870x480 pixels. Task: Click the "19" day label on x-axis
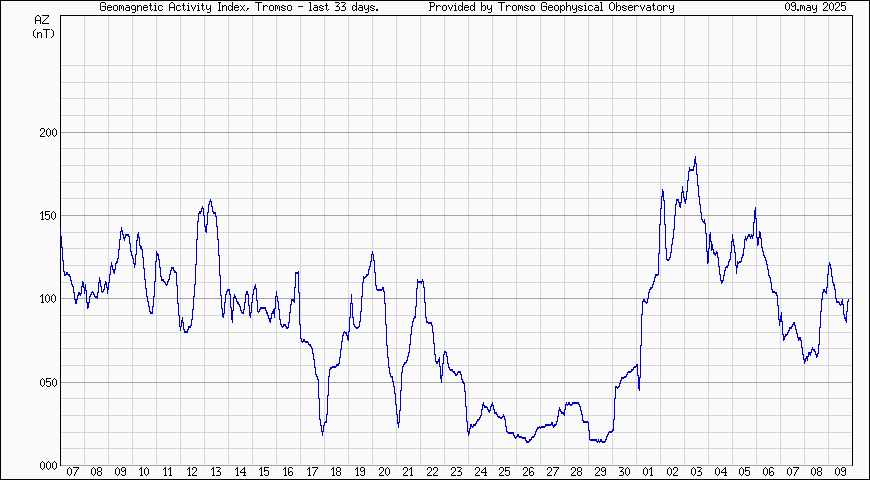pos(360,472)
